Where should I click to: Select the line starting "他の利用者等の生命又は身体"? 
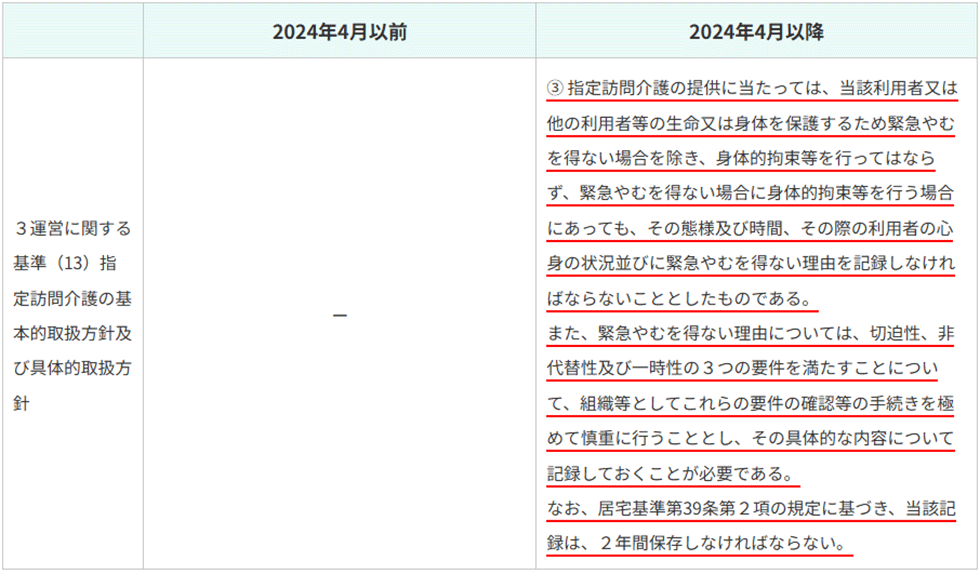751,123
